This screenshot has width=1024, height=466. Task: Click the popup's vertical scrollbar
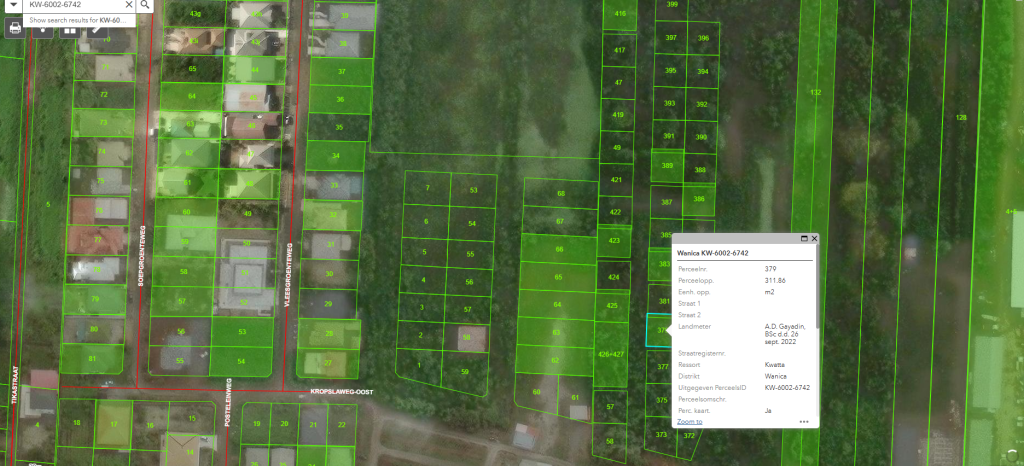pos(816,287)
